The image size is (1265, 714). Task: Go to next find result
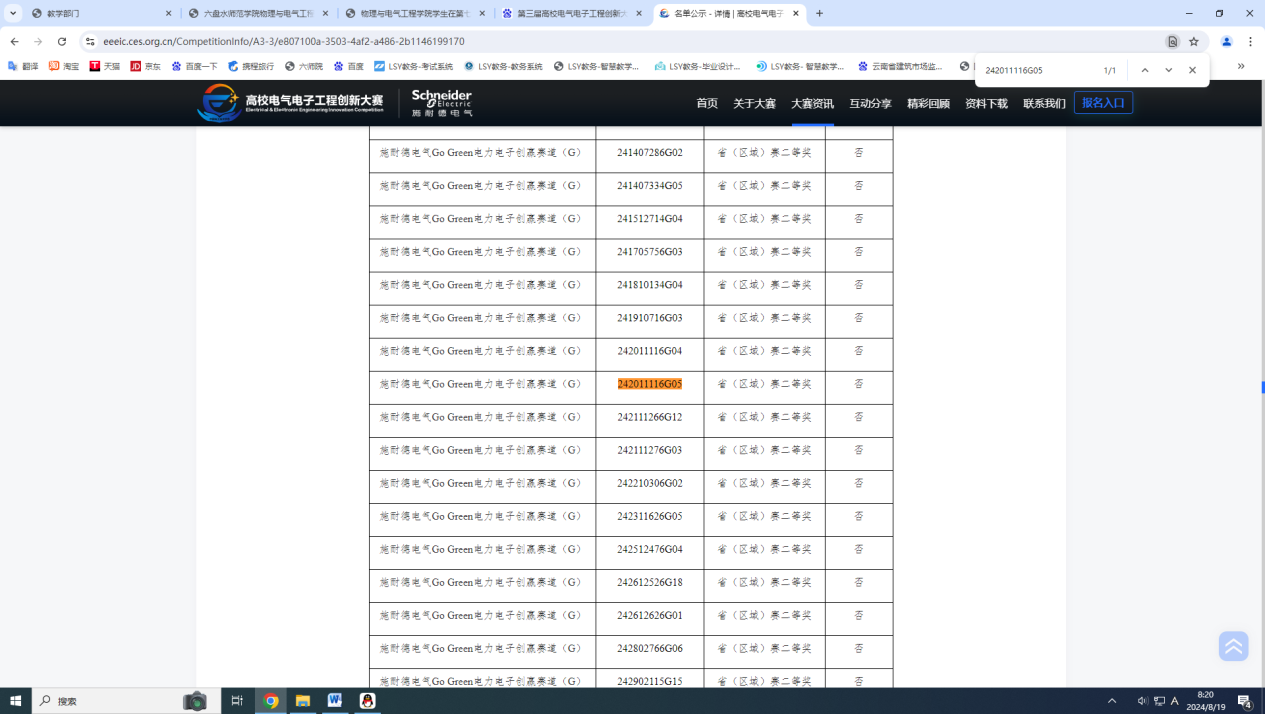[1168, 70]
